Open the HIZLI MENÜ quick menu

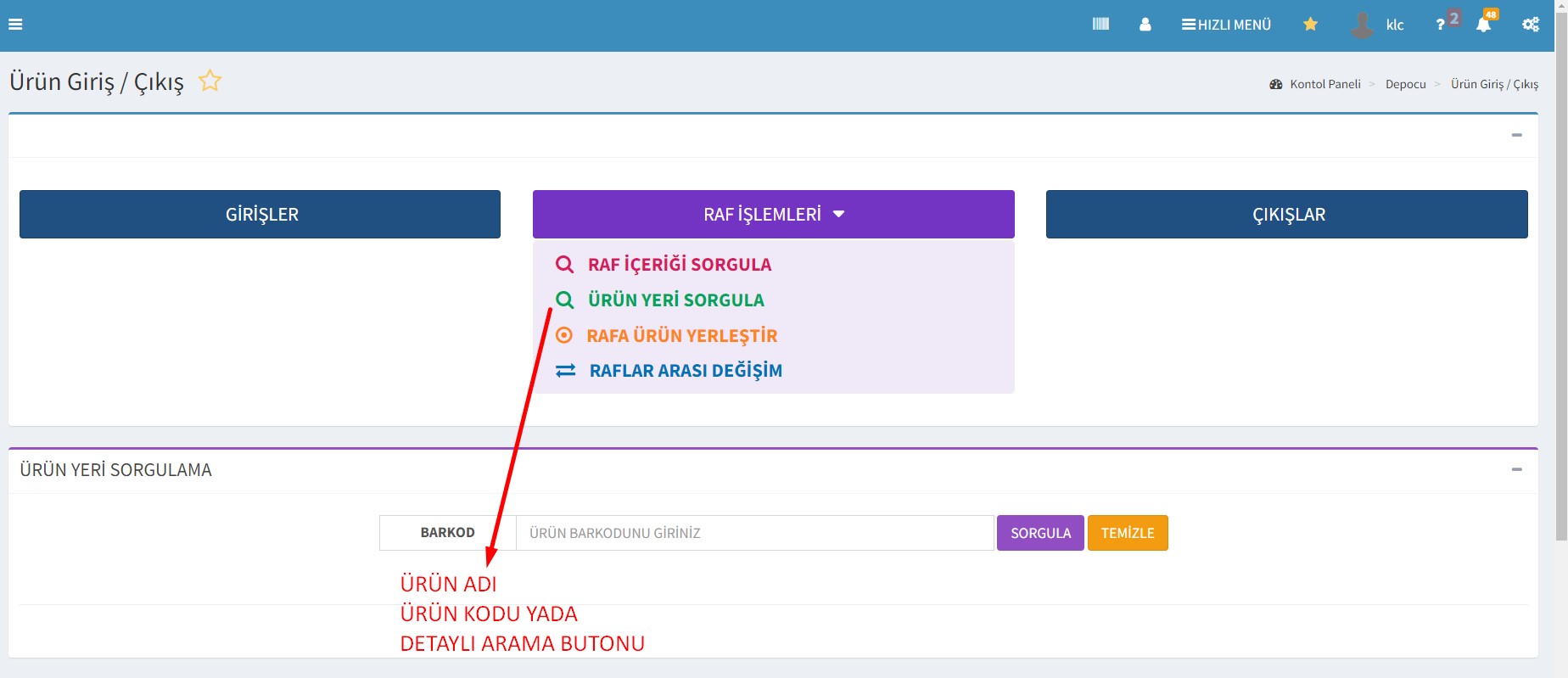coord(1226,25)
